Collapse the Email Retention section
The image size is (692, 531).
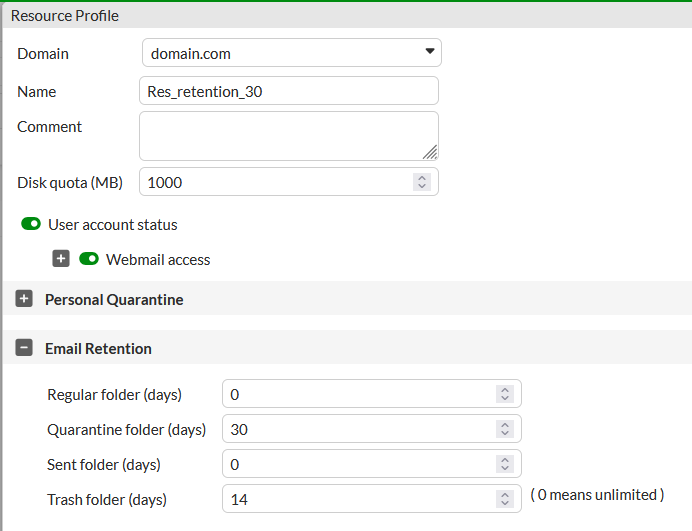click(24, 348)
